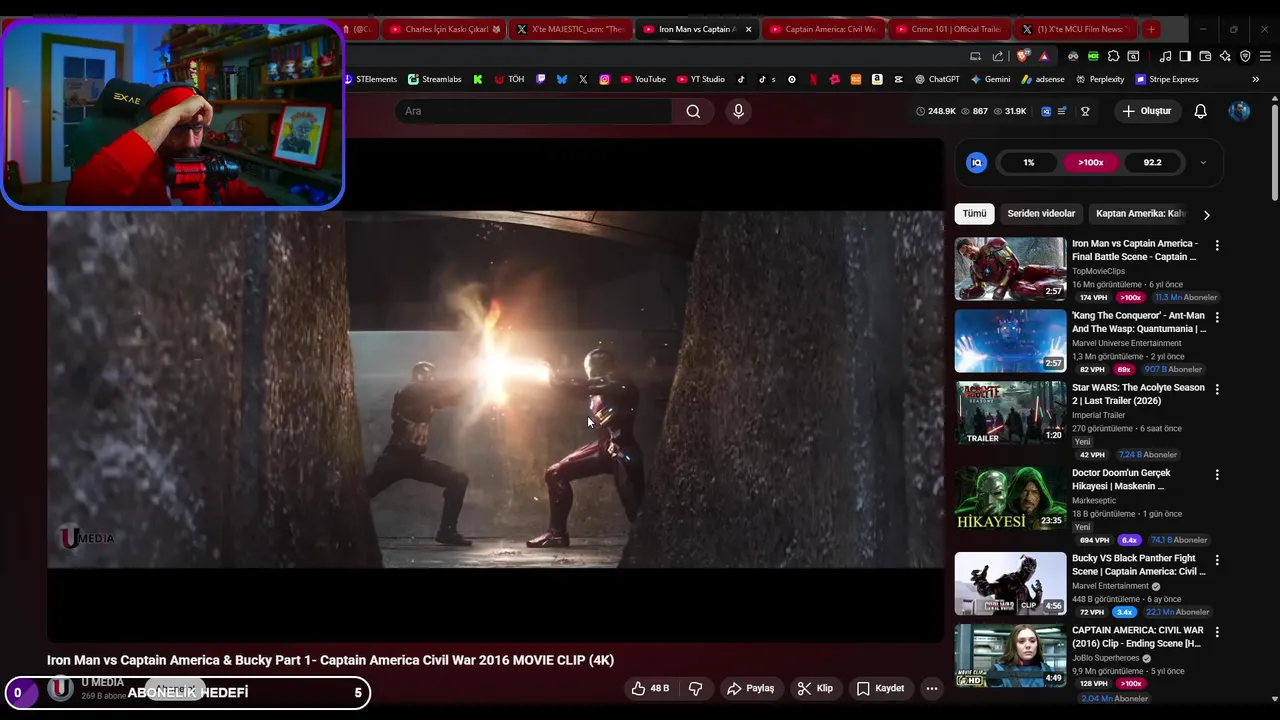The image size is (1280, 720).
Task: Select the Tümü filter chip
Action: [x=974, y=214]
